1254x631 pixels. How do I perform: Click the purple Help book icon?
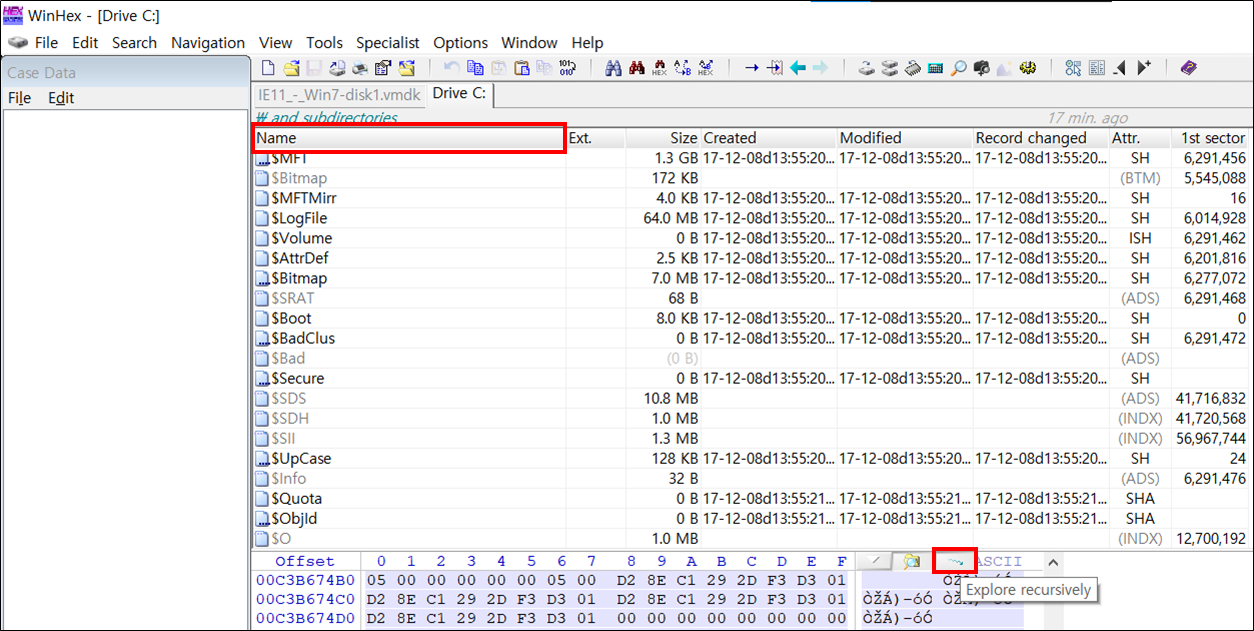tap(1188, 68)
